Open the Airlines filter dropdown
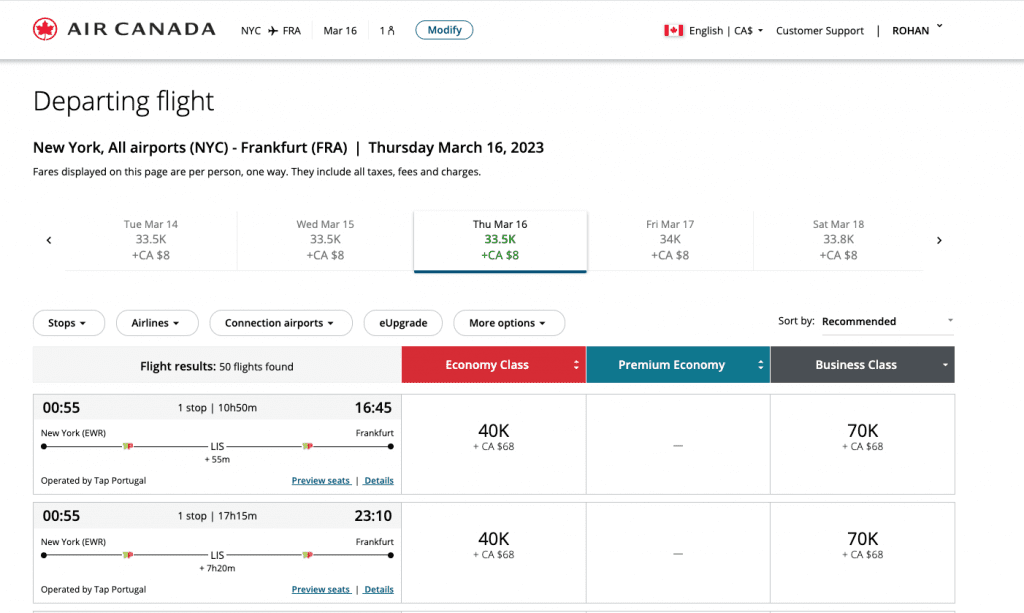Screen dimensions: 1024x613 coord(157,323)
